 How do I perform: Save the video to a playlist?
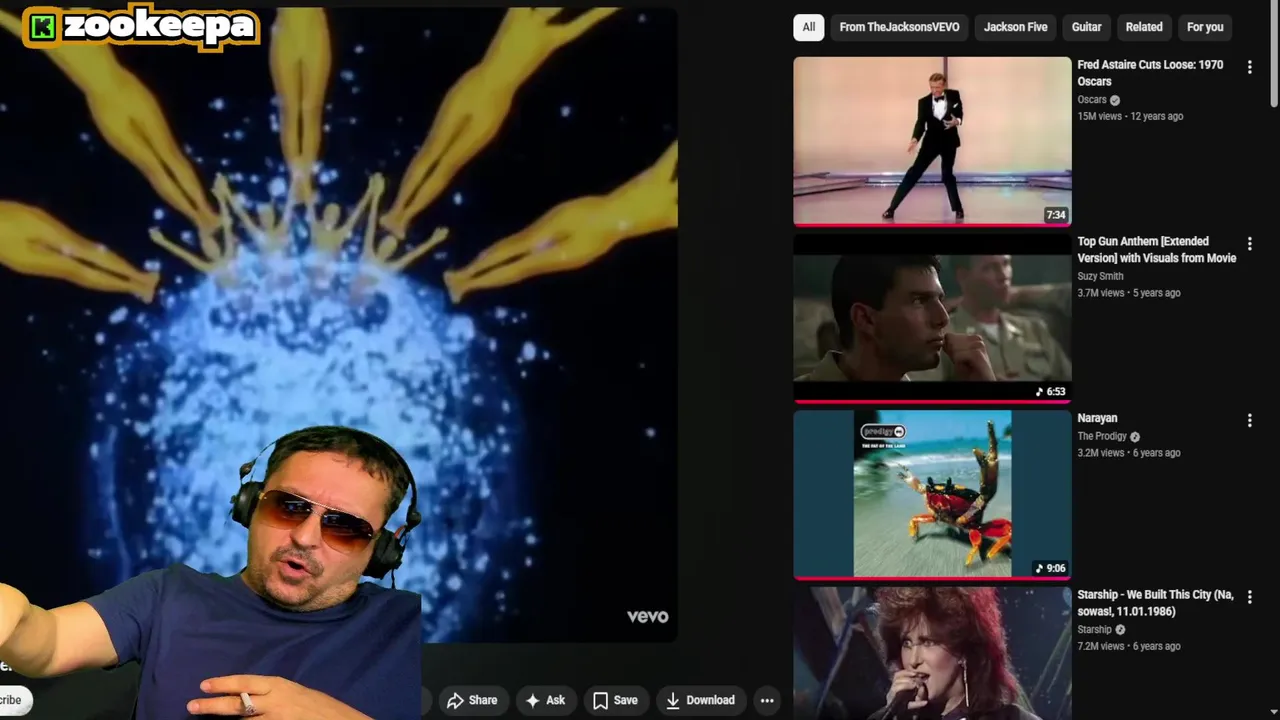[x=615, y=700]
